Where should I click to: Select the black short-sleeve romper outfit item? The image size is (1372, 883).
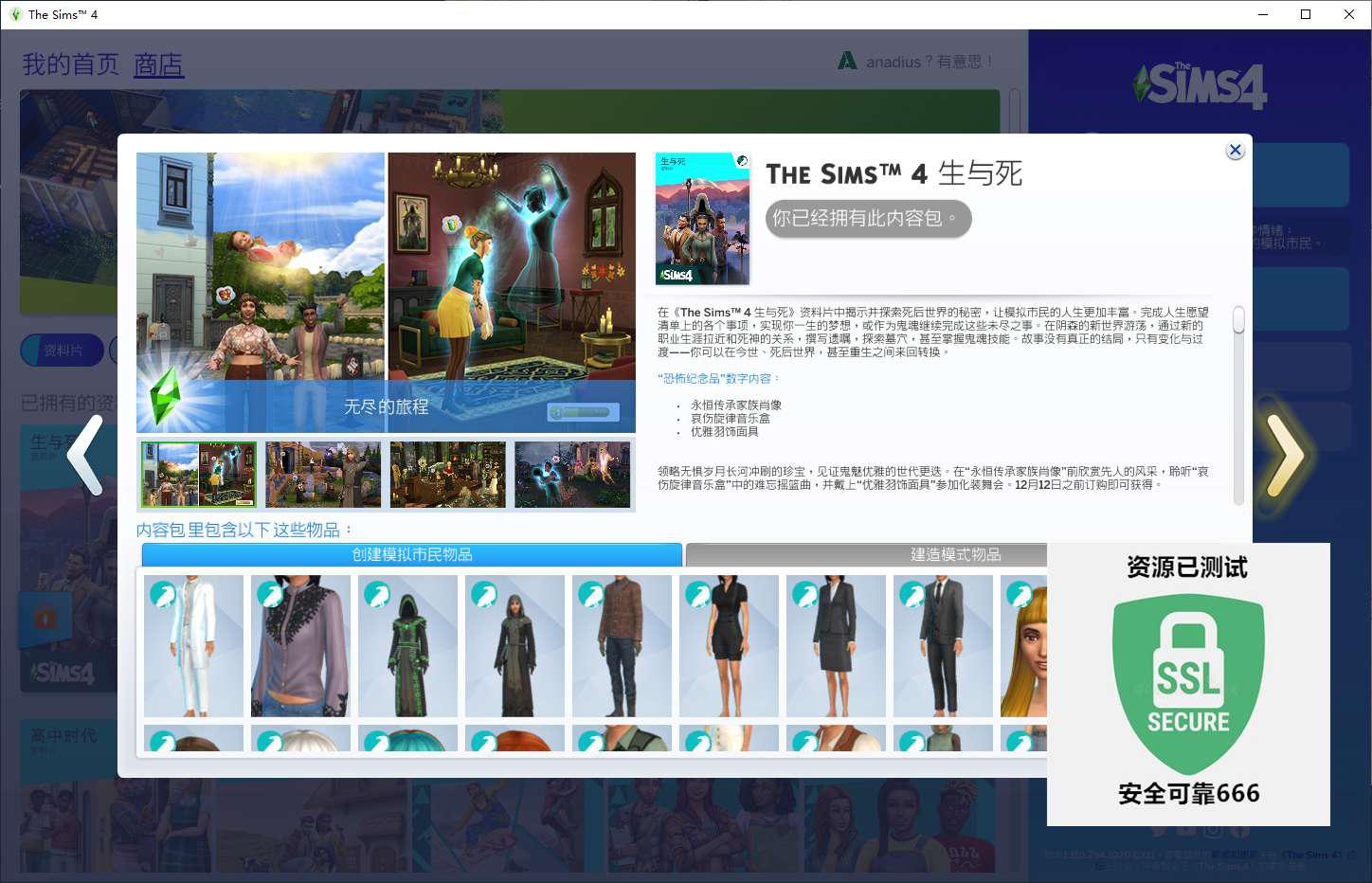click(729, 646)
